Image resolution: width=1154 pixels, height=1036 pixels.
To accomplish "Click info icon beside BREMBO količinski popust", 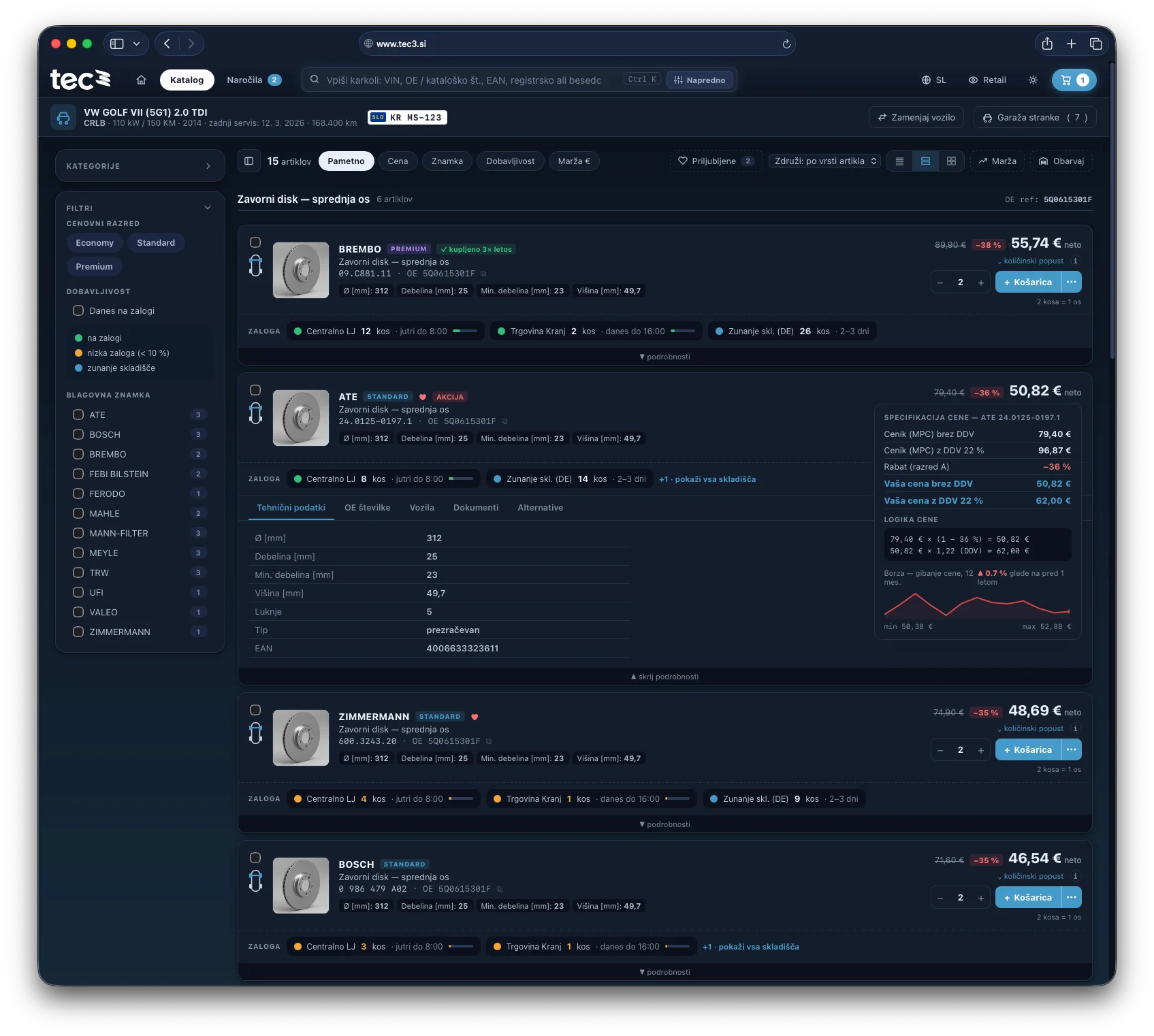I will click(1075, 261).
